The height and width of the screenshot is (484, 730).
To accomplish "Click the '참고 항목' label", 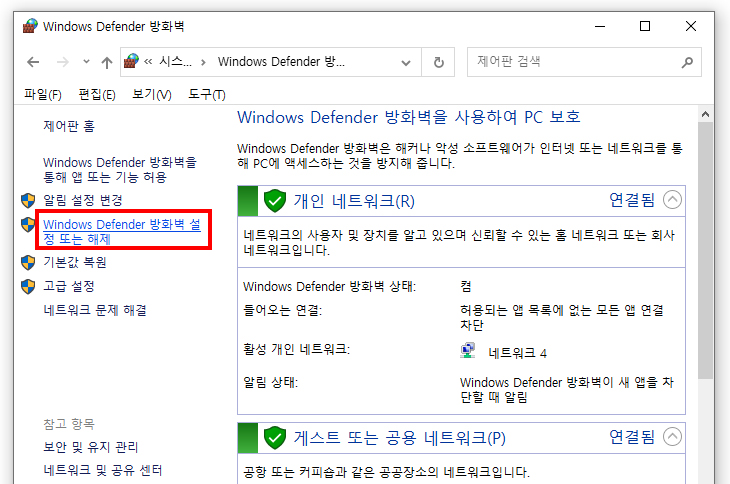I will pyautogui.click(x=69, y=424).
